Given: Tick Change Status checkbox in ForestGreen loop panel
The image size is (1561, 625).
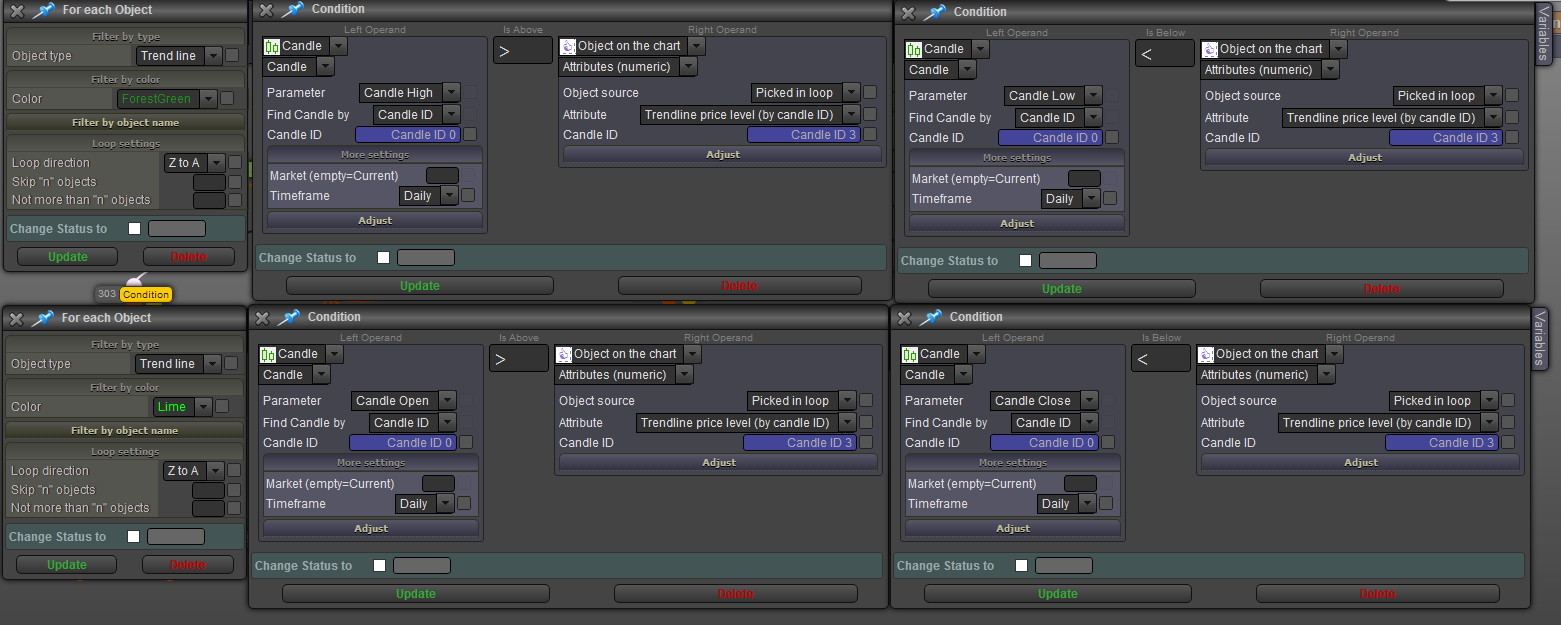Looking at the screenshot, I should [135, 229].
